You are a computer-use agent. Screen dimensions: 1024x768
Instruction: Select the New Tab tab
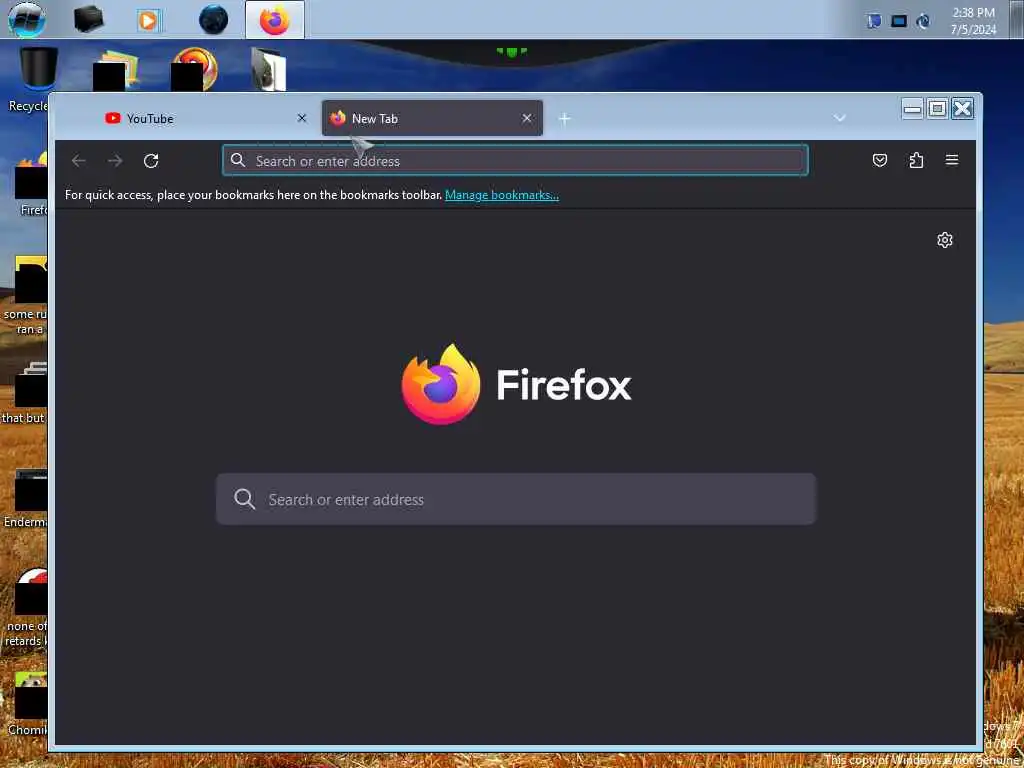(x=432, y=118)
